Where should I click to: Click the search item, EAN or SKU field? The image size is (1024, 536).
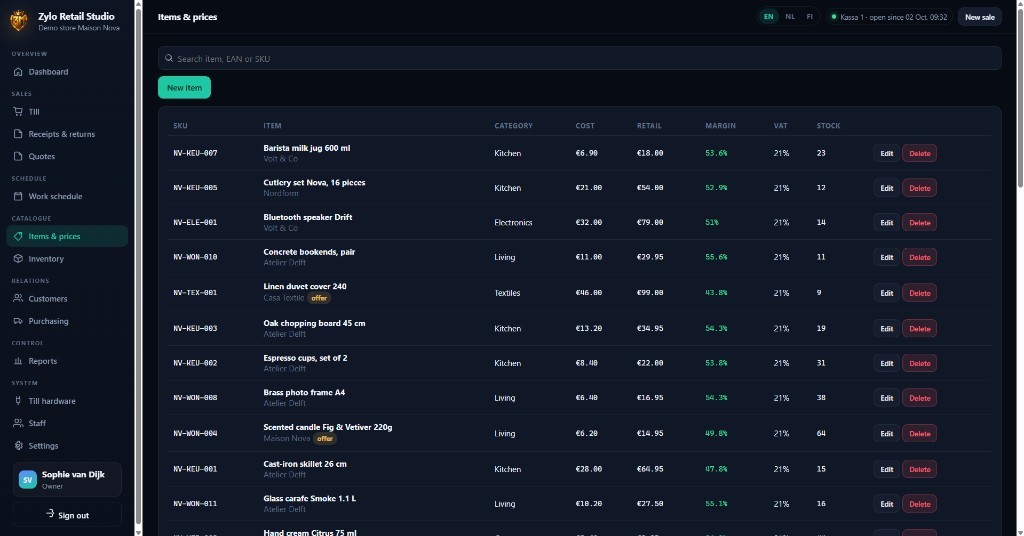point(579,58)
